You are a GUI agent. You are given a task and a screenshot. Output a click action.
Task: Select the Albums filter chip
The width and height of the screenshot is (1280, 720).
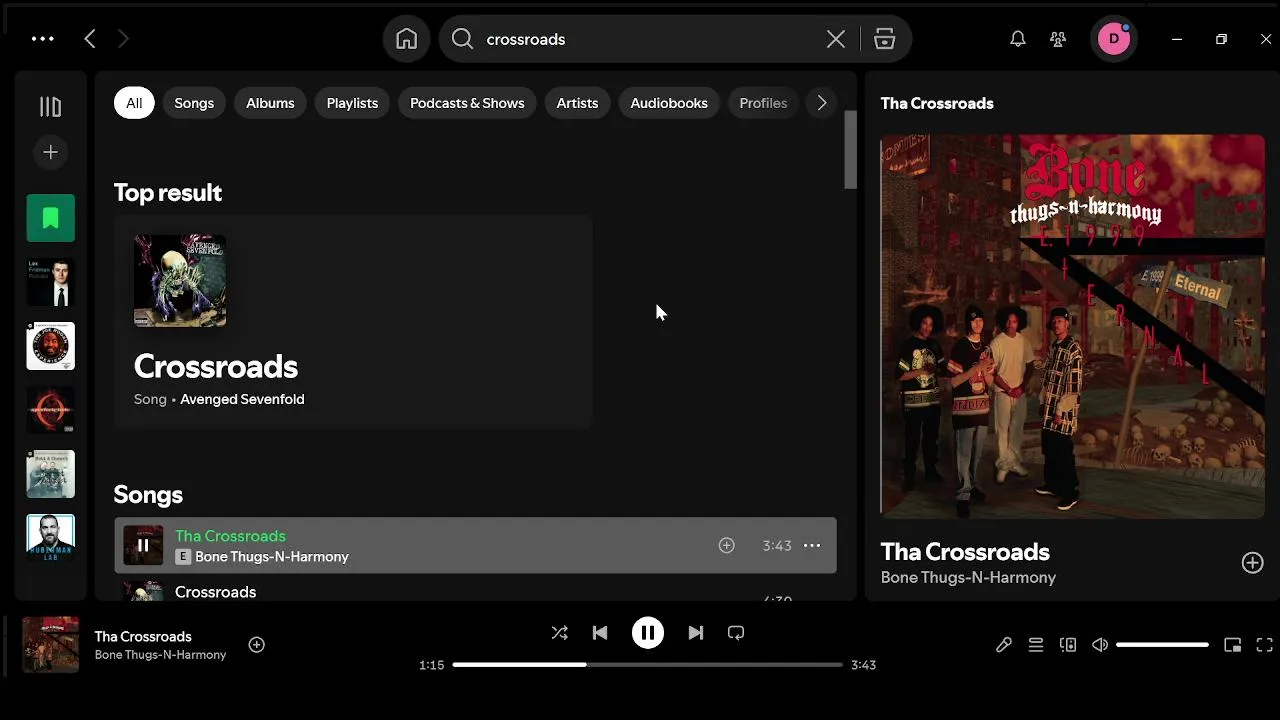(x=270, y=103)
